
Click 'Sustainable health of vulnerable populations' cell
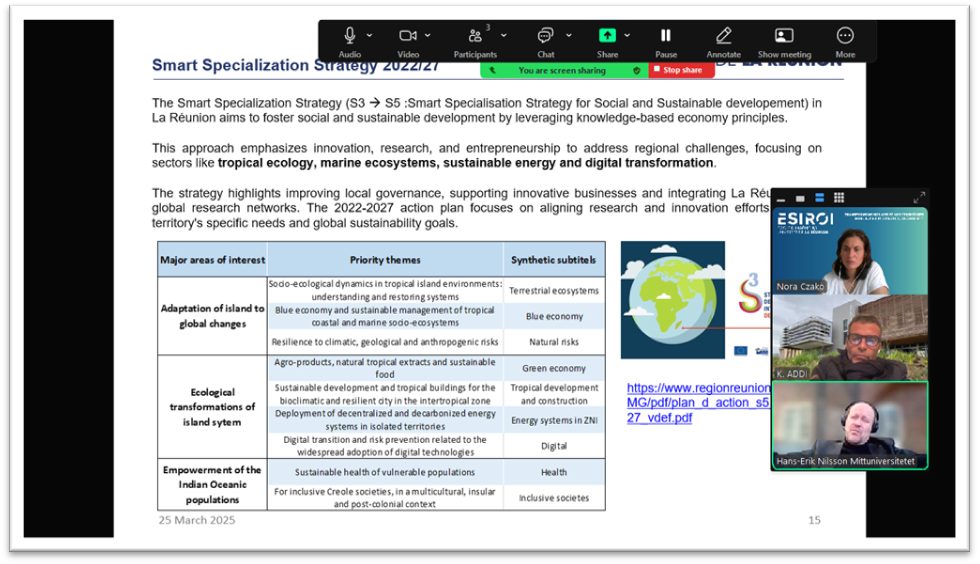coord(385,472)
